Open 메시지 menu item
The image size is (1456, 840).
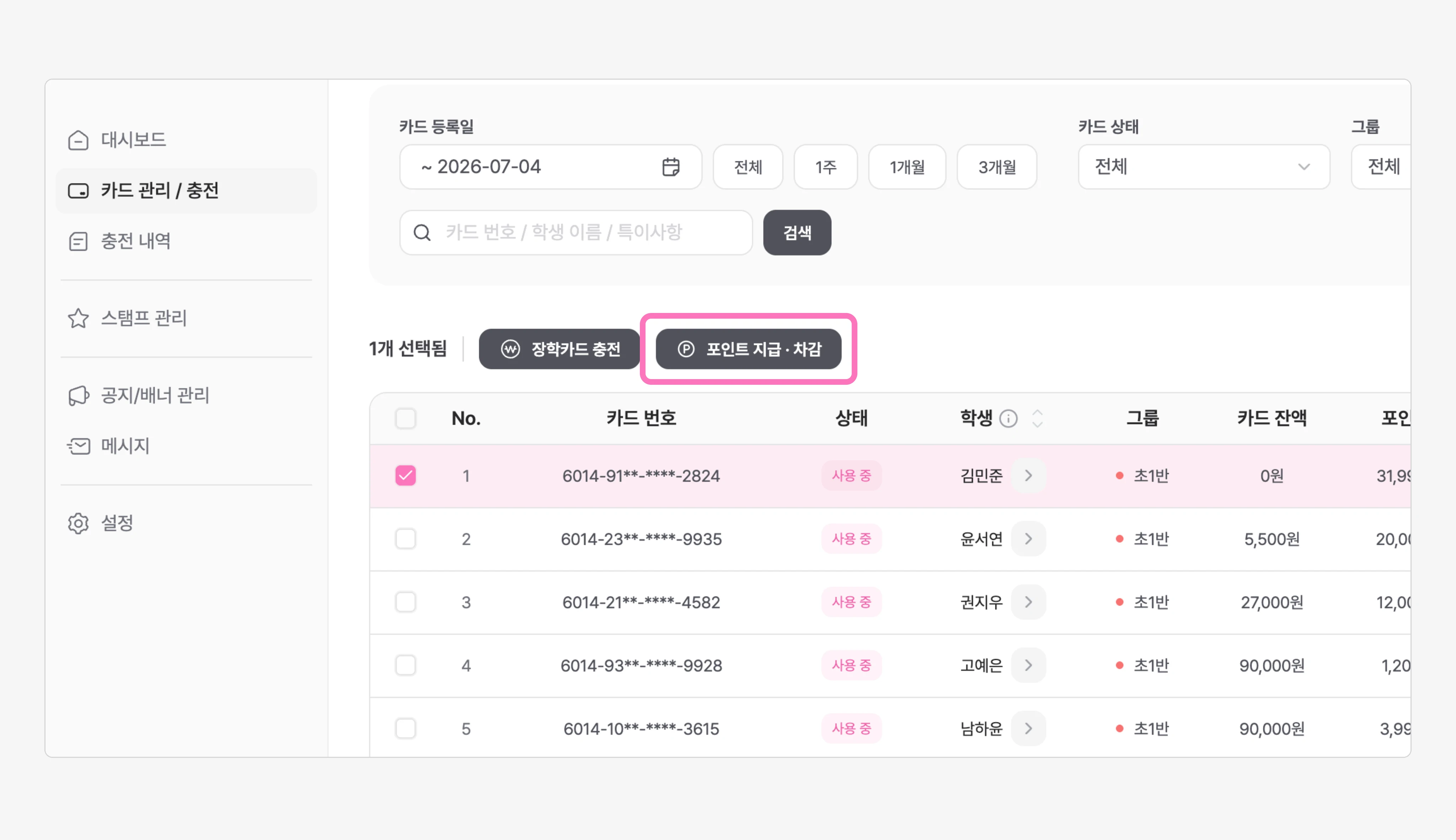pos(186,446)
